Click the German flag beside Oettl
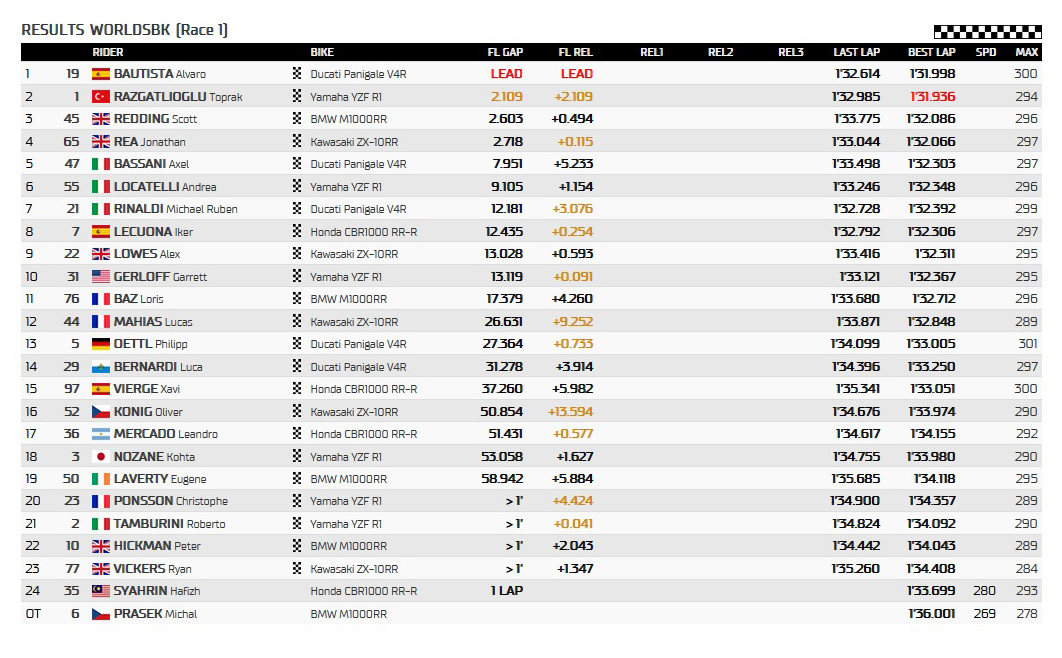Screen dimensions: 1062x658 click(100, 344)
